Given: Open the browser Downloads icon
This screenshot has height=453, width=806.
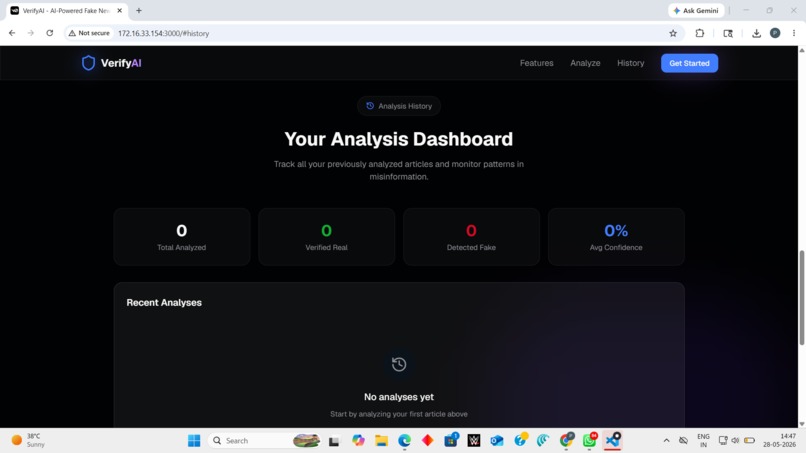Looking at the screenshot, I should tap(756, 33).
